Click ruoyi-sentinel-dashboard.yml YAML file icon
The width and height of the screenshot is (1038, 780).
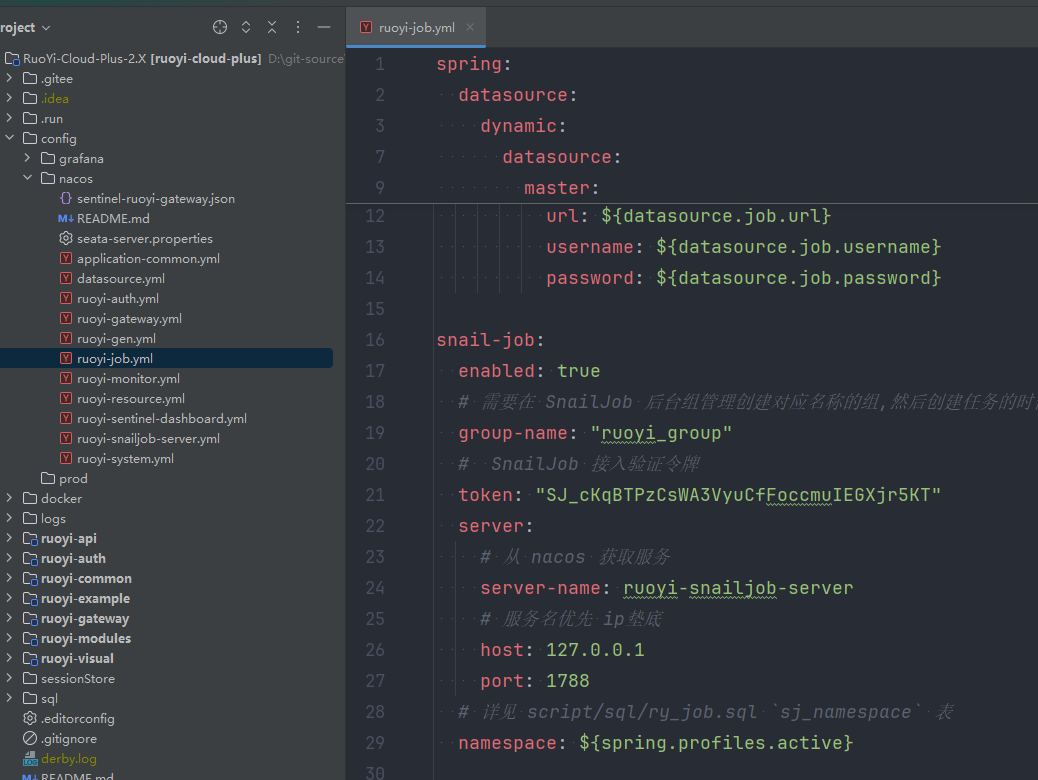click(x=66, y=418)
